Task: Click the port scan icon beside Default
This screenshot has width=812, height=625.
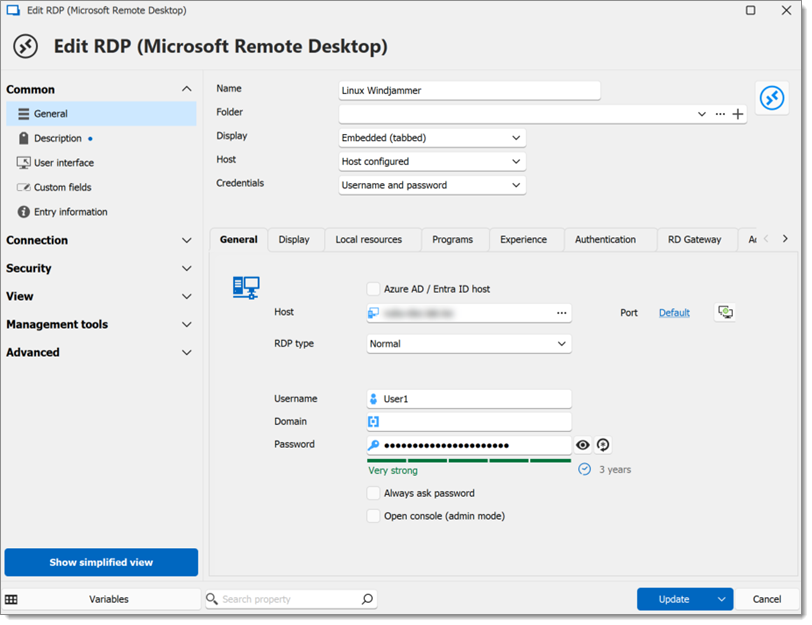Action: pyautogui.click(x=726, y=312)
